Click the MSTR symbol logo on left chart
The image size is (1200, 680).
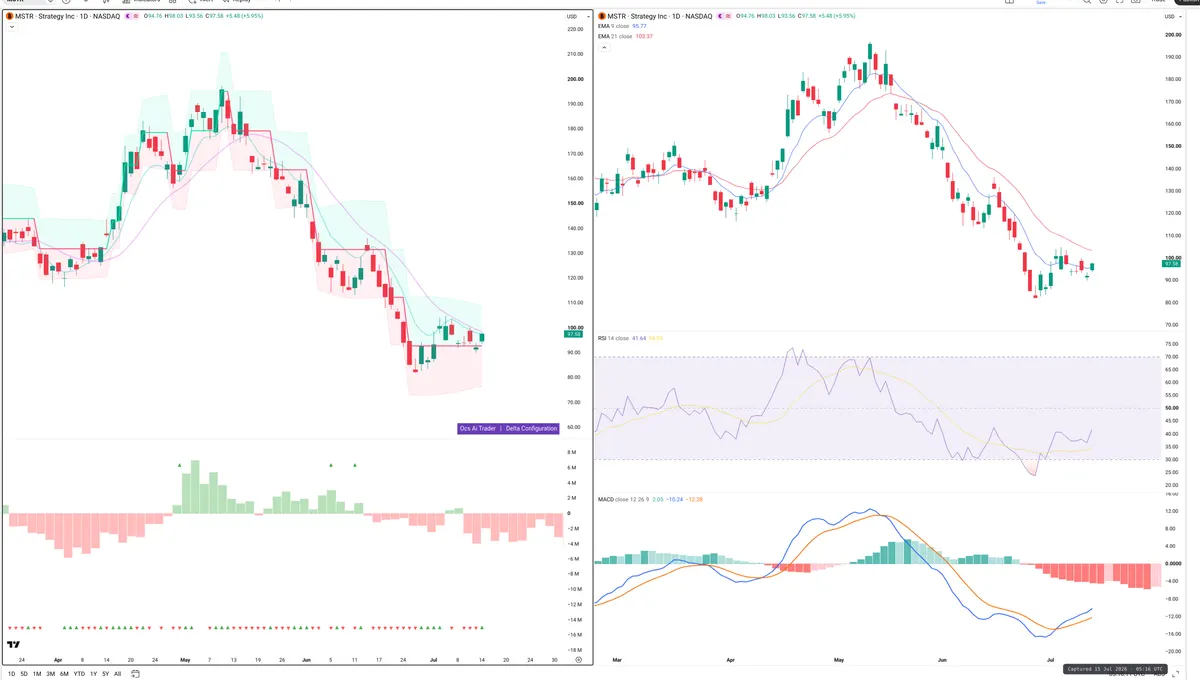pyautogui.click(x=9, y=16)
